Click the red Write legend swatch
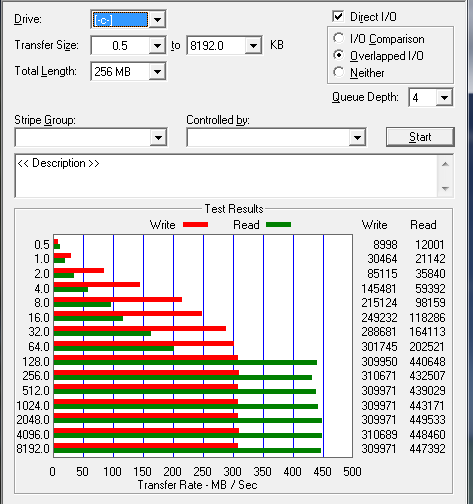This screenshot has height=504, width=473. [x=195, y=225]
